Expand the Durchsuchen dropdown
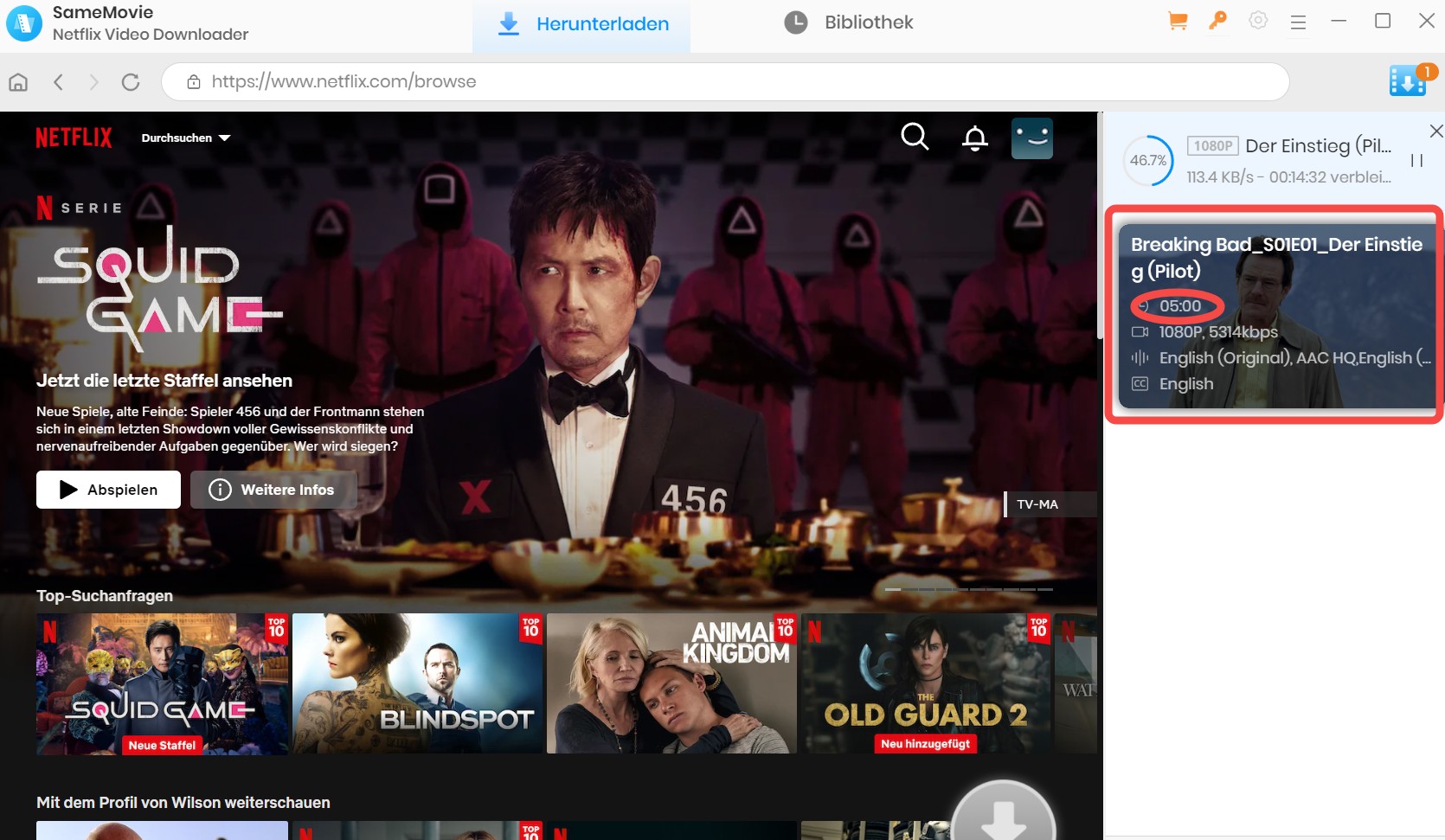The width and height of the screenshot is (1445, 840). tap(186, 138)
